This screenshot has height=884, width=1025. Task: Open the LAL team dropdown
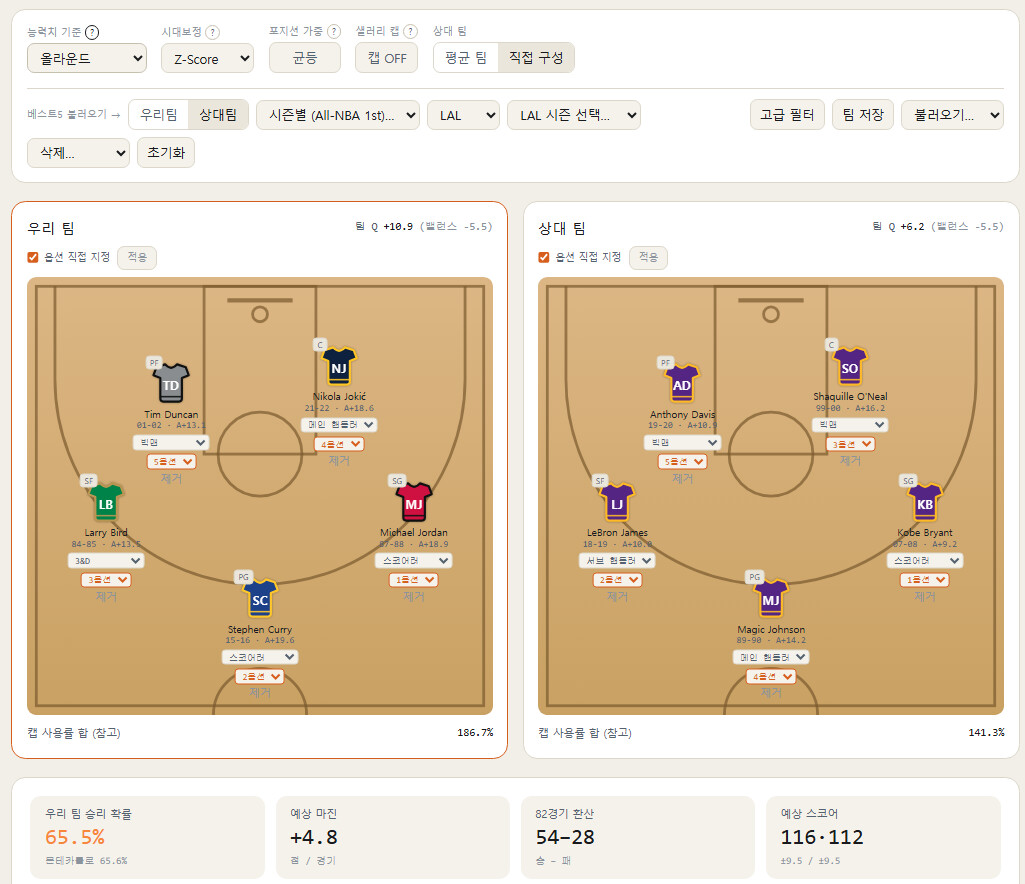463,115
